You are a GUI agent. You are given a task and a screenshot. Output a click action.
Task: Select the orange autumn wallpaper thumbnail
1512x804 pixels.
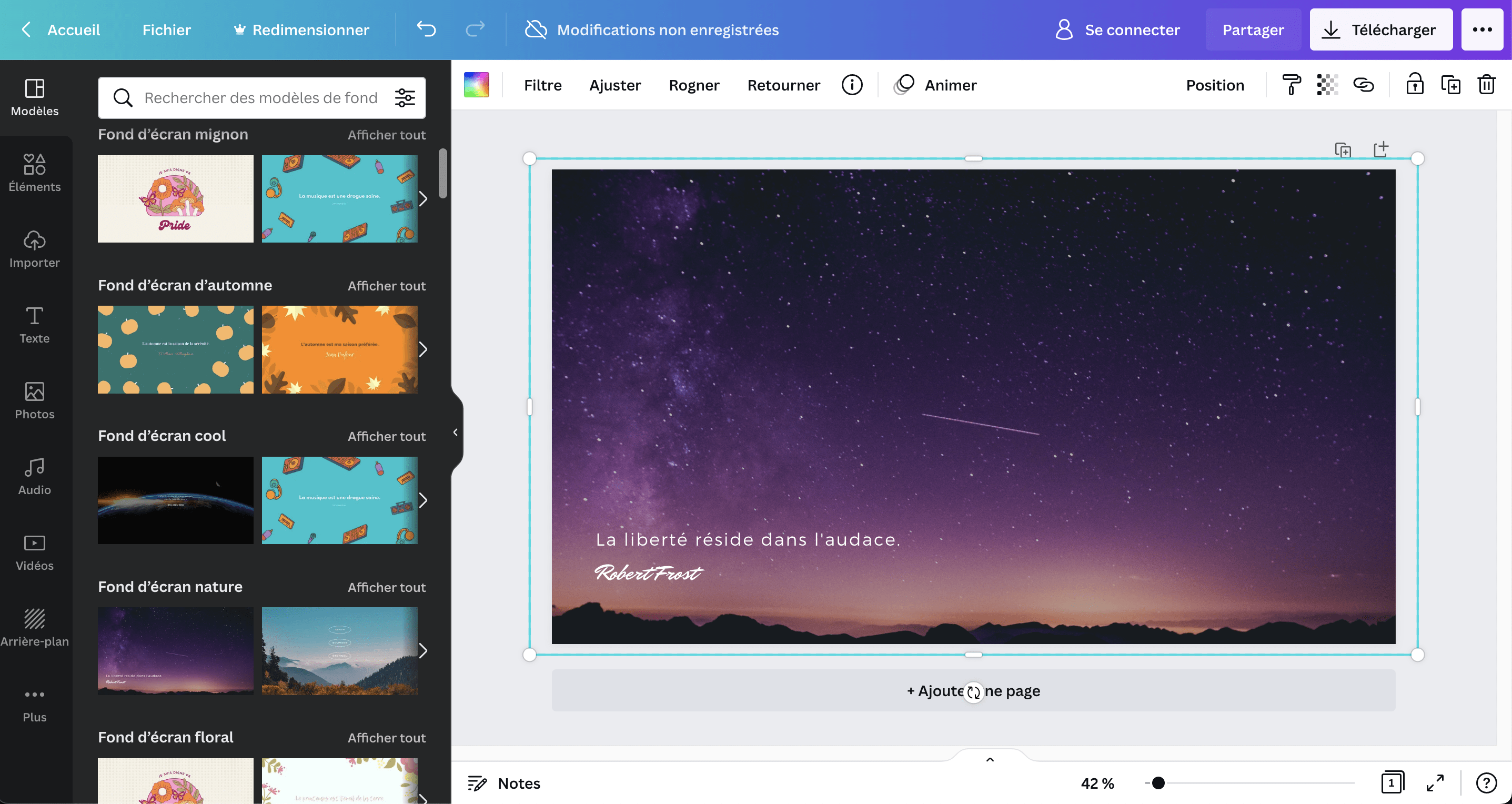pyautogui.click(x=340, y=349)
